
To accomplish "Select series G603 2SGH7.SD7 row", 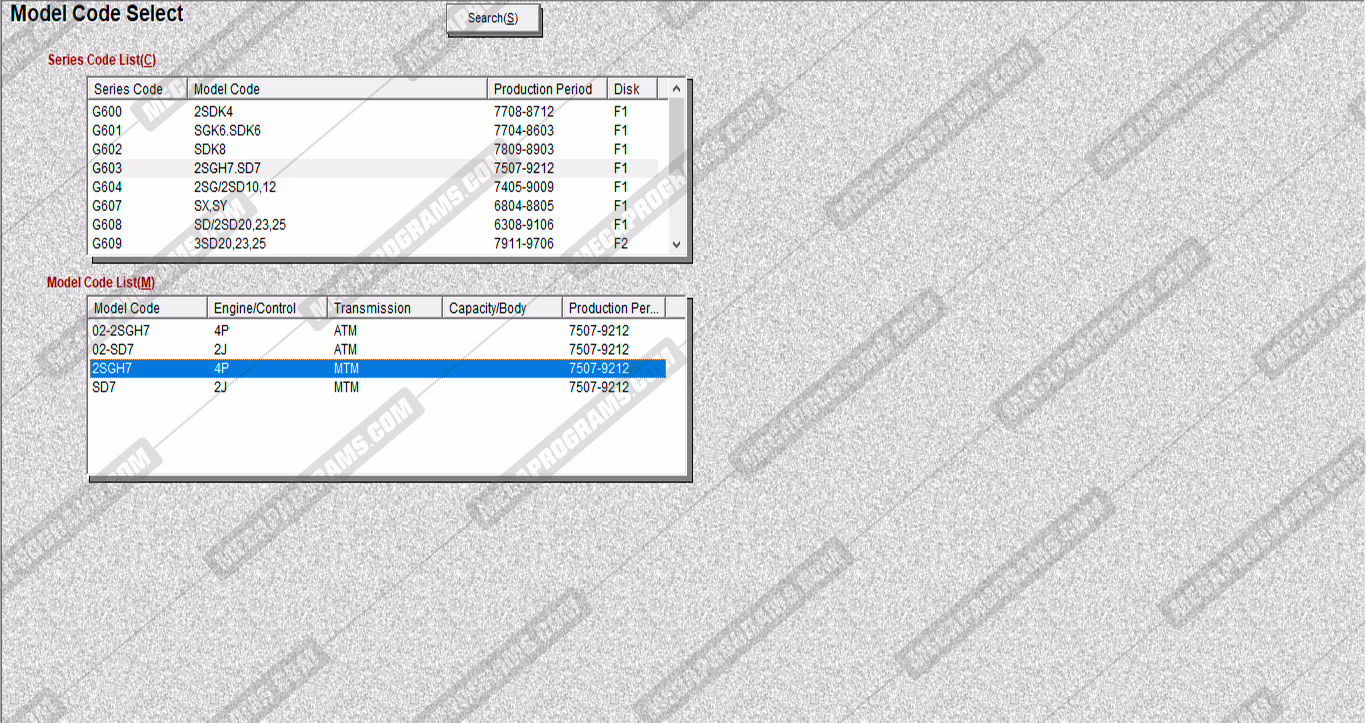I will pyautogui.click(x=300, y=169).
